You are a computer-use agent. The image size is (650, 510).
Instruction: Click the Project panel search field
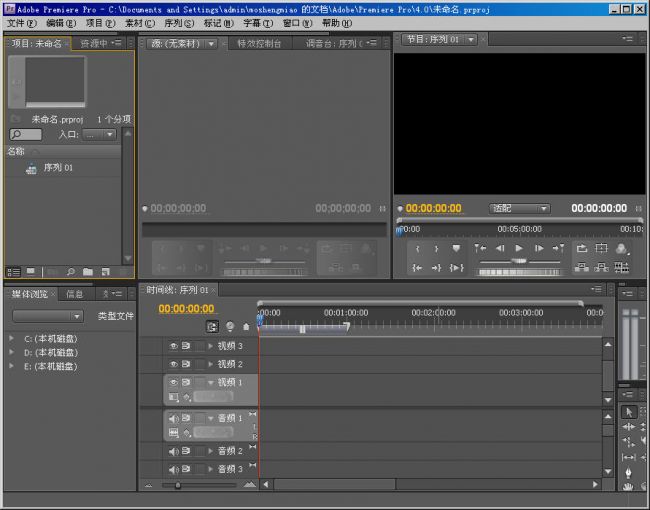click(26, 134)
